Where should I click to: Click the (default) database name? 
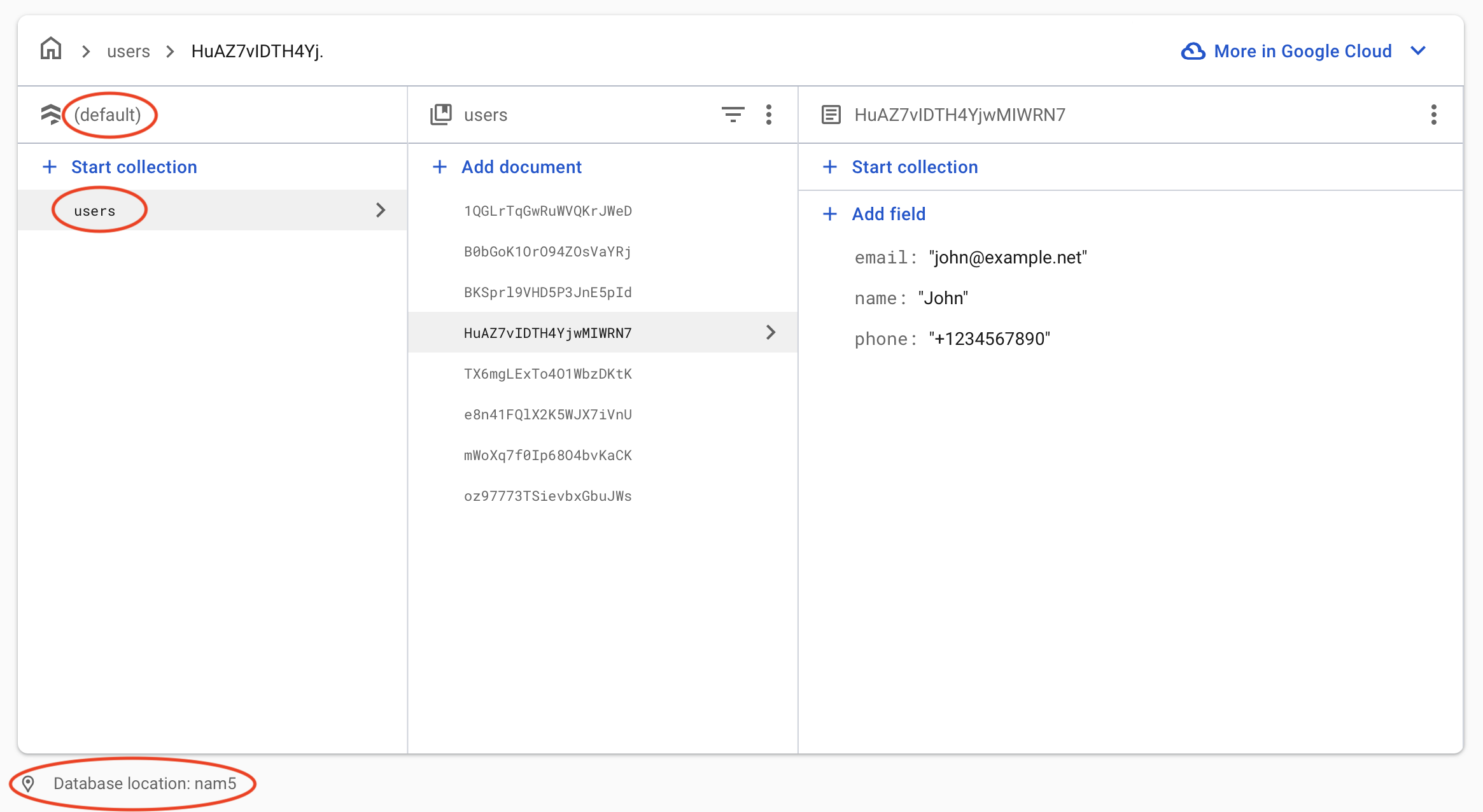pyautogui.click(x=108, y=115)
